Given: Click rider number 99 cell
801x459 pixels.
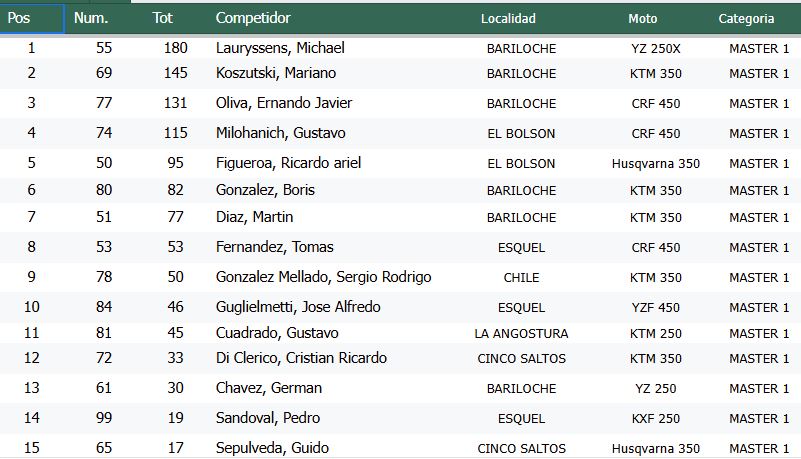Looking at the screenshot, I should click(104, 418).
